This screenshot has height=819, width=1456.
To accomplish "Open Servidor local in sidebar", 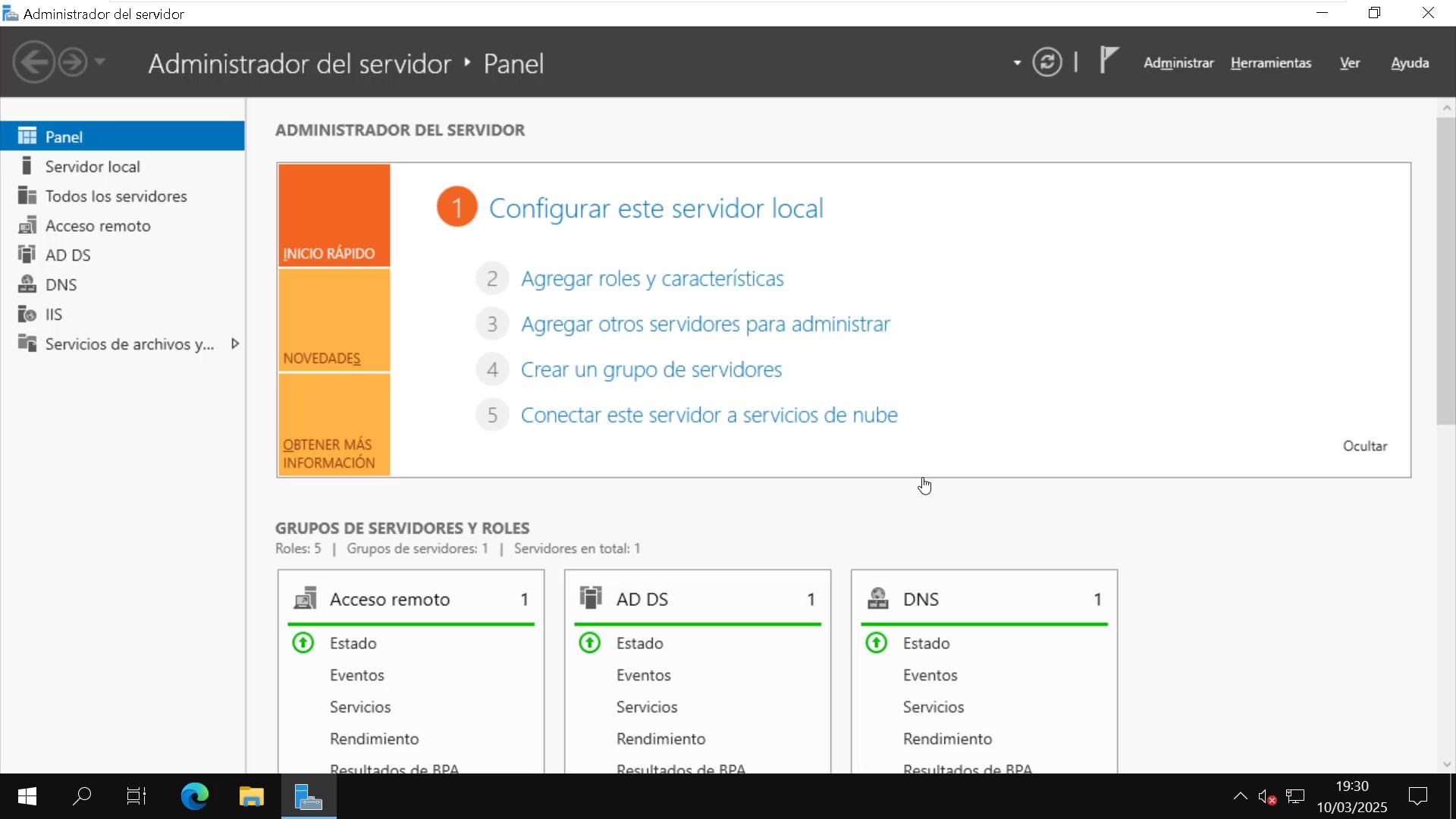I will pyautogui.click(x=93, y=167).
